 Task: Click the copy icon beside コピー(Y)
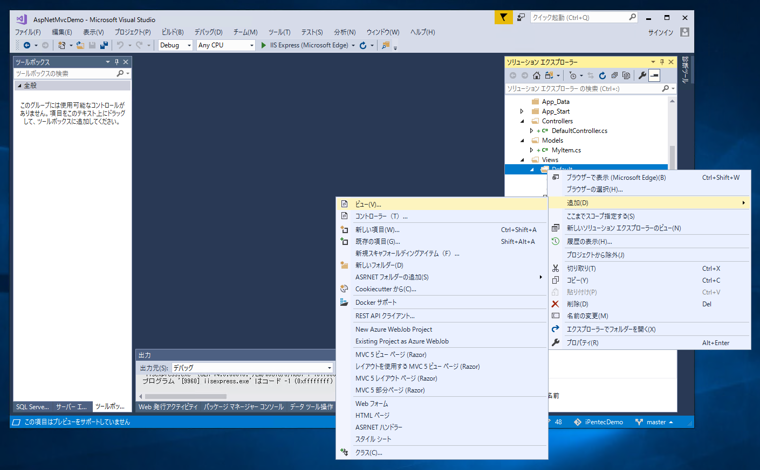click(555, 280)
